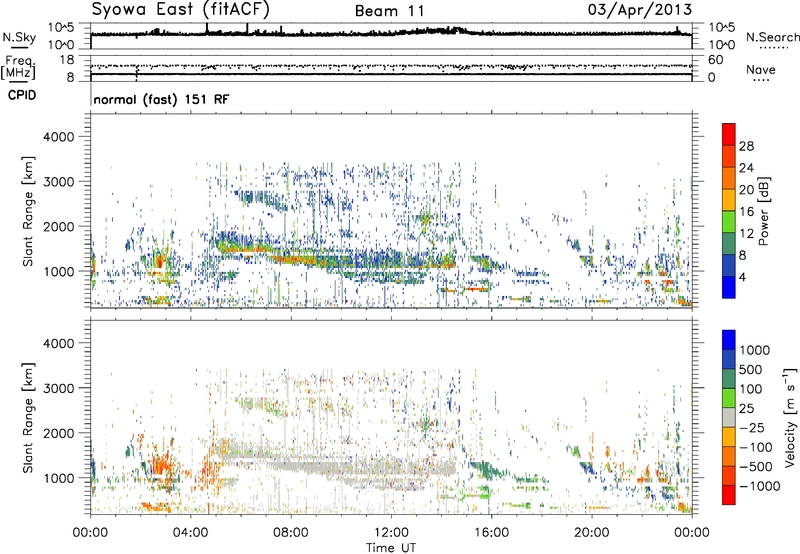Click the '3000' tick of the power panel
The width and height of the screenshot is (800, 554).
pos(59,182)
